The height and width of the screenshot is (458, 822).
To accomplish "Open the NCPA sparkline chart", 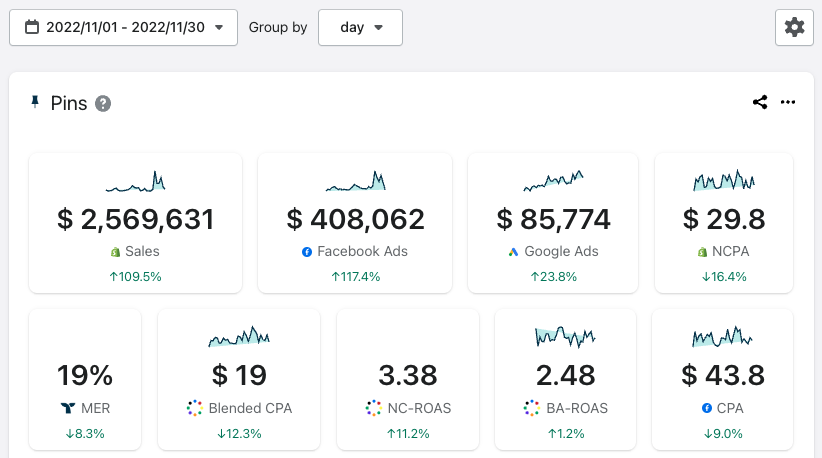I will coord(724,181).
